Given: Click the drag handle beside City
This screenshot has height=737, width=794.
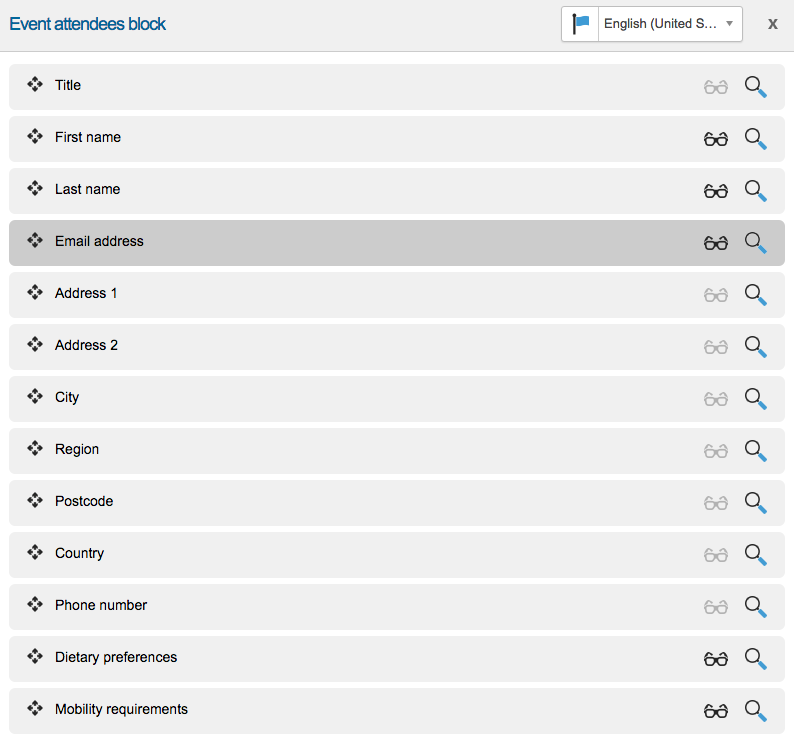Looking at the screenshot, I should pyautogui.click(x=35, y=397).
